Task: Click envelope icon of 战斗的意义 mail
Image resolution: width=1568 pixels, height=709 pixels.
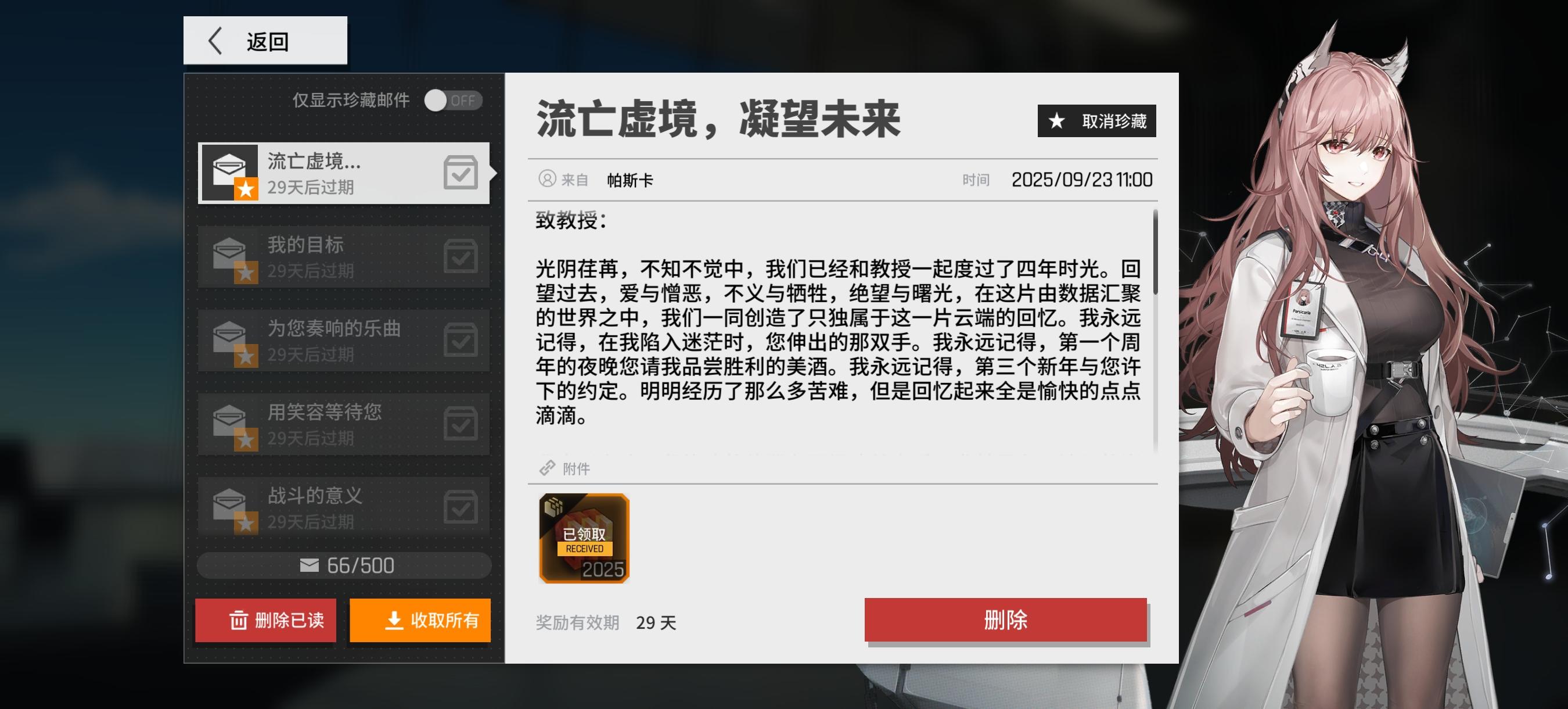Action: tap(229, 503)
